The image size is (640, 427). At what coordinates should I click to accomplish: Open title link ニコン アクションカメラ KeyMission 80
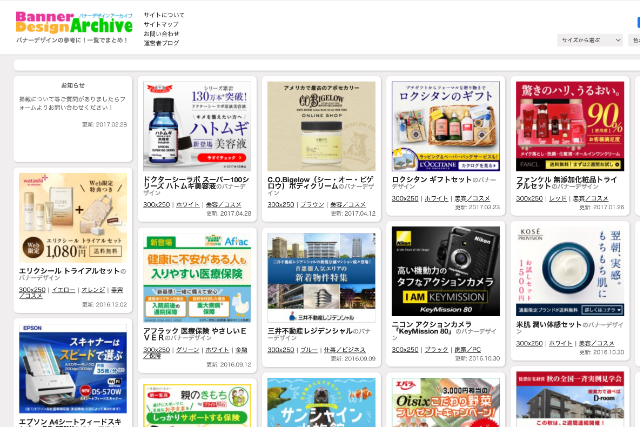tap(432, 327)
